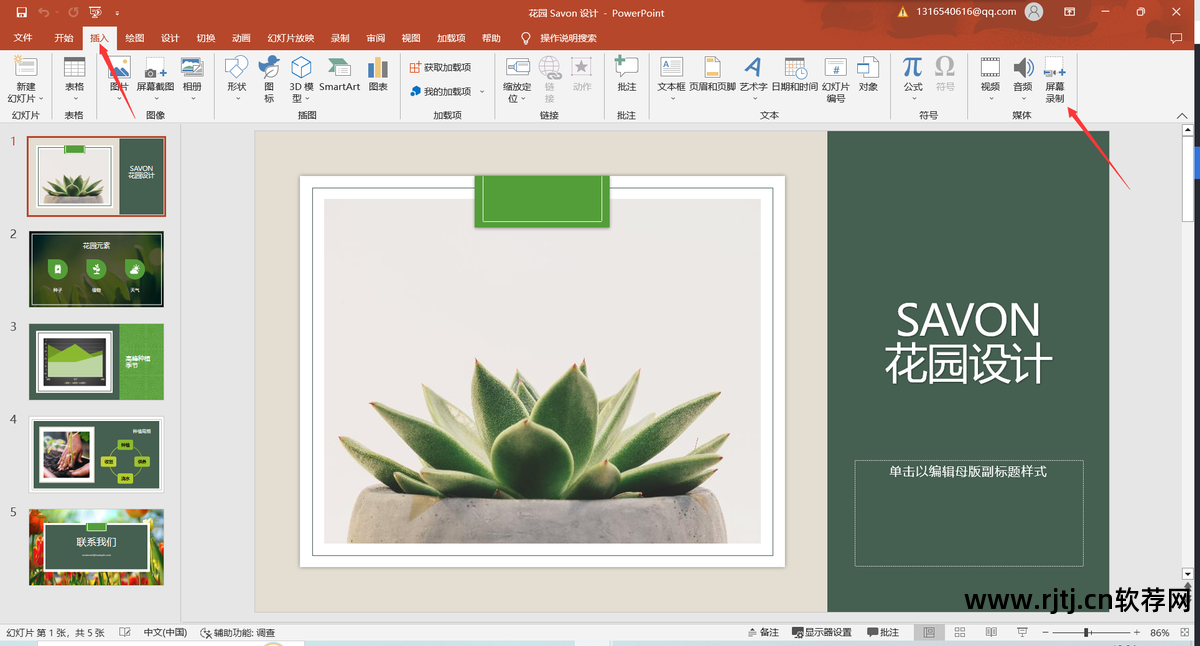Click the zoom slider in the status bar
This screenshot has height=646, width=1200.
(1087, 633)
